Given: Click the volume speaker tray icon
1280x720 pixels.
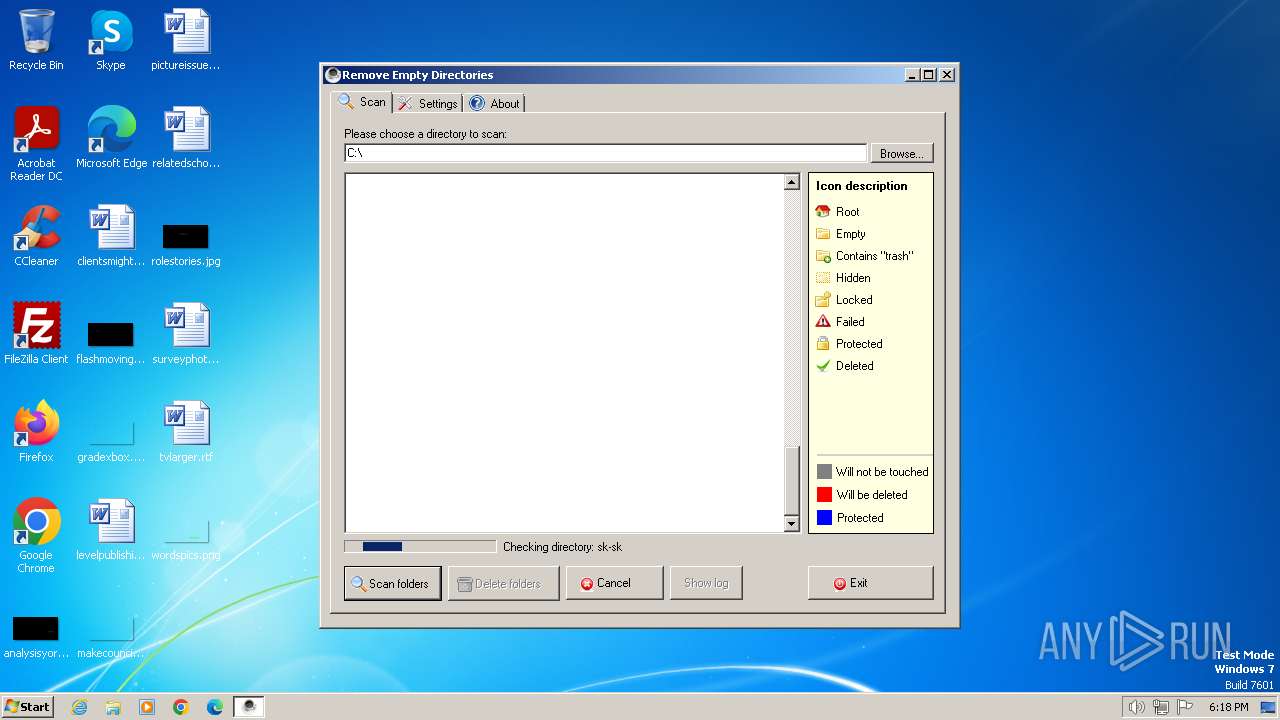Looking at the screenshot, I should pos(1136,707).
